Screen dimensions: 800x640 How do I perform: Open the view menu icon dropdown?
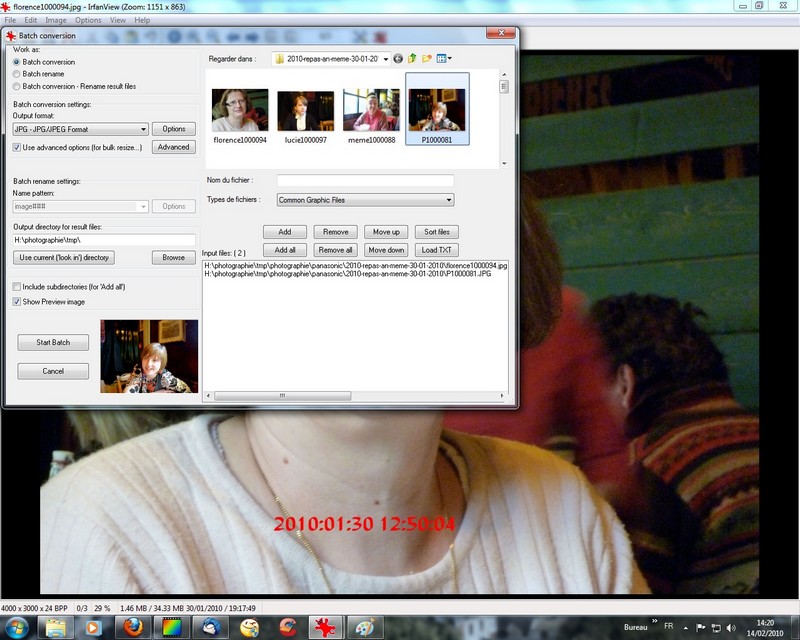[443, 59]
